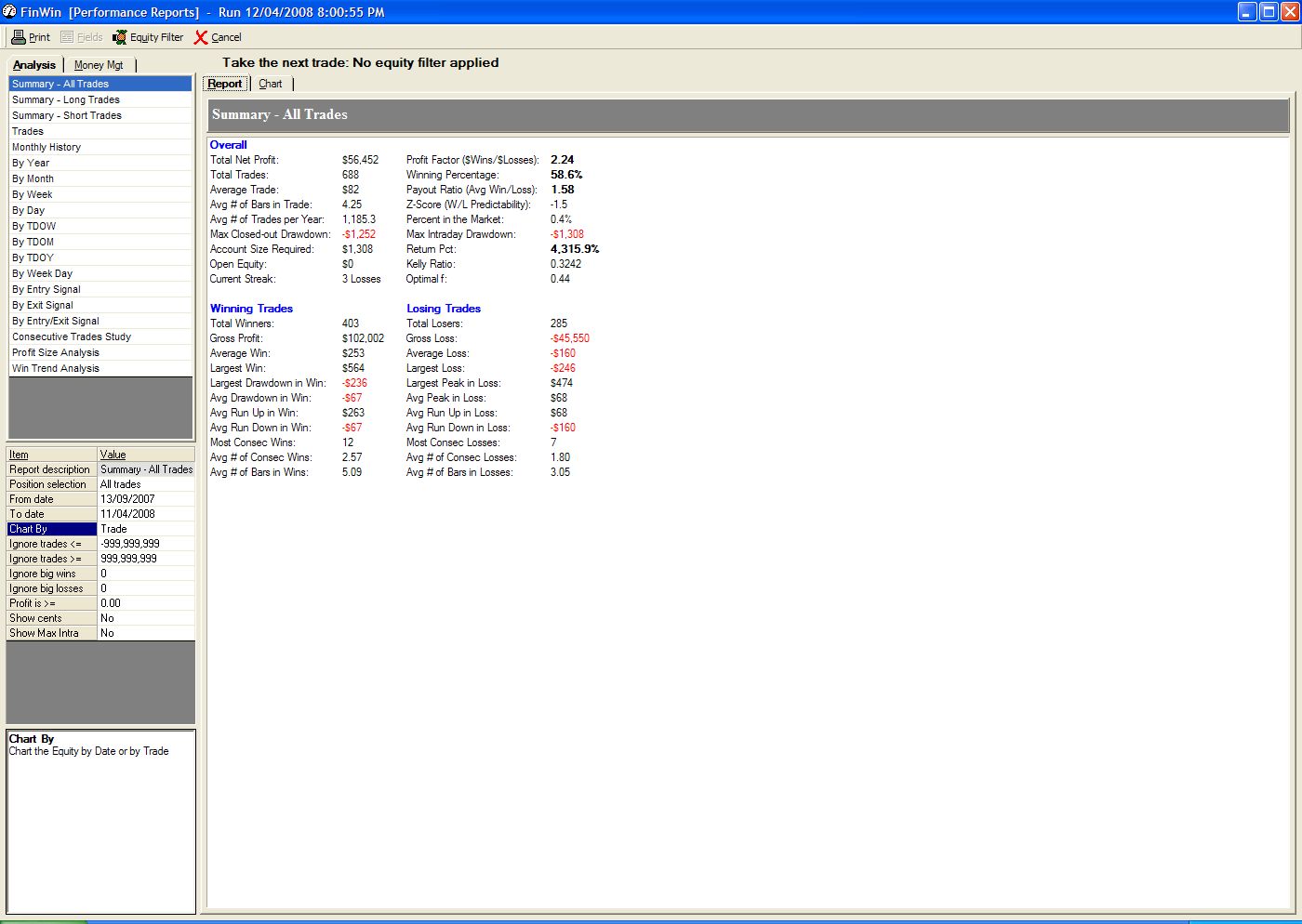Viewport: 1302px width, 924px height.
Task: Select the By Day analysis
Action: pos(100,210)
